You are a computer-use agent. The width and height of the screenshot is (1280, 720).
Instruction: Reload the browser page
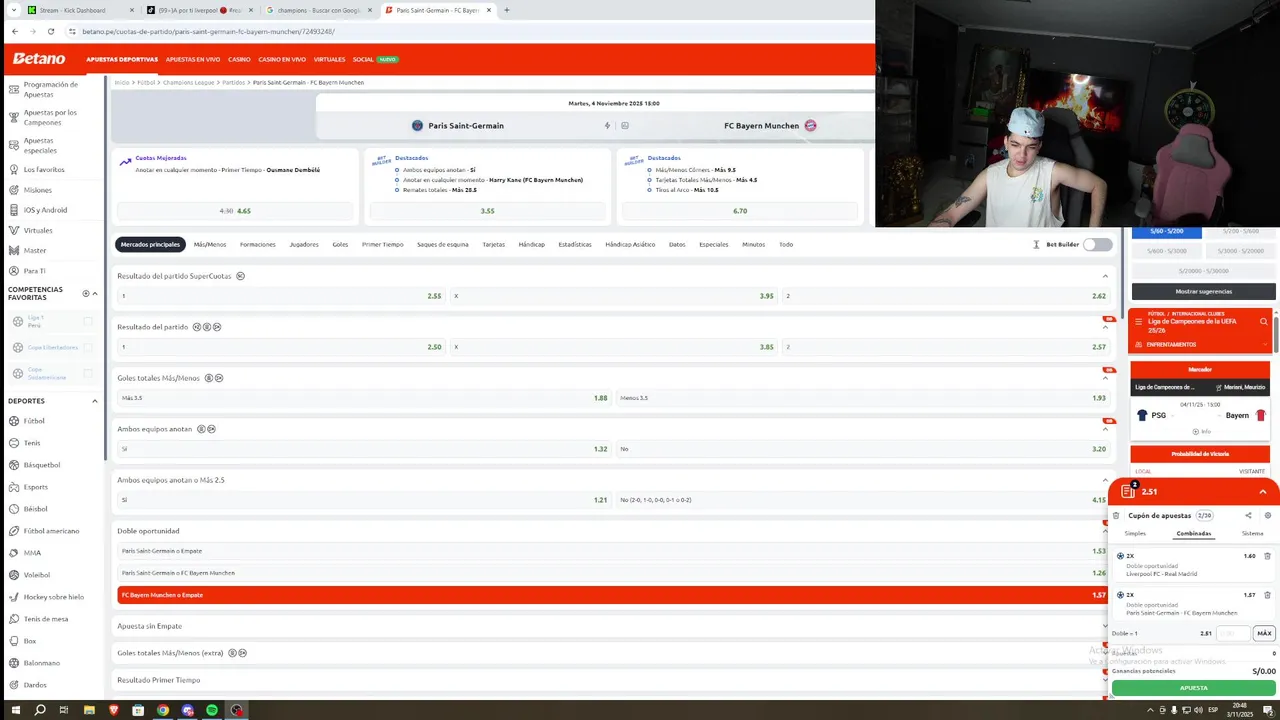click(x=51, y=31)
